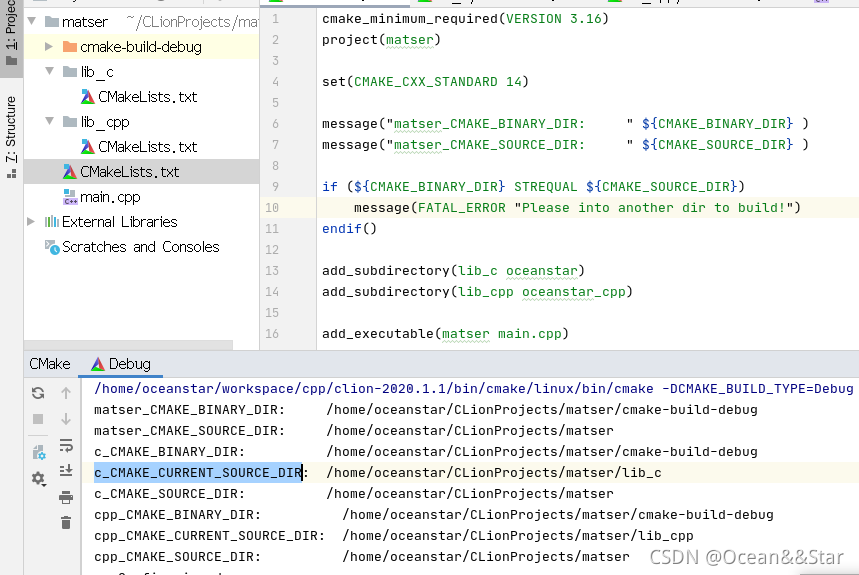Image resolution: width=859 pixels, height=575 pixels.
Task: Click the Stop square icon in the CMake panel
Action: click(x=38, y=419)
